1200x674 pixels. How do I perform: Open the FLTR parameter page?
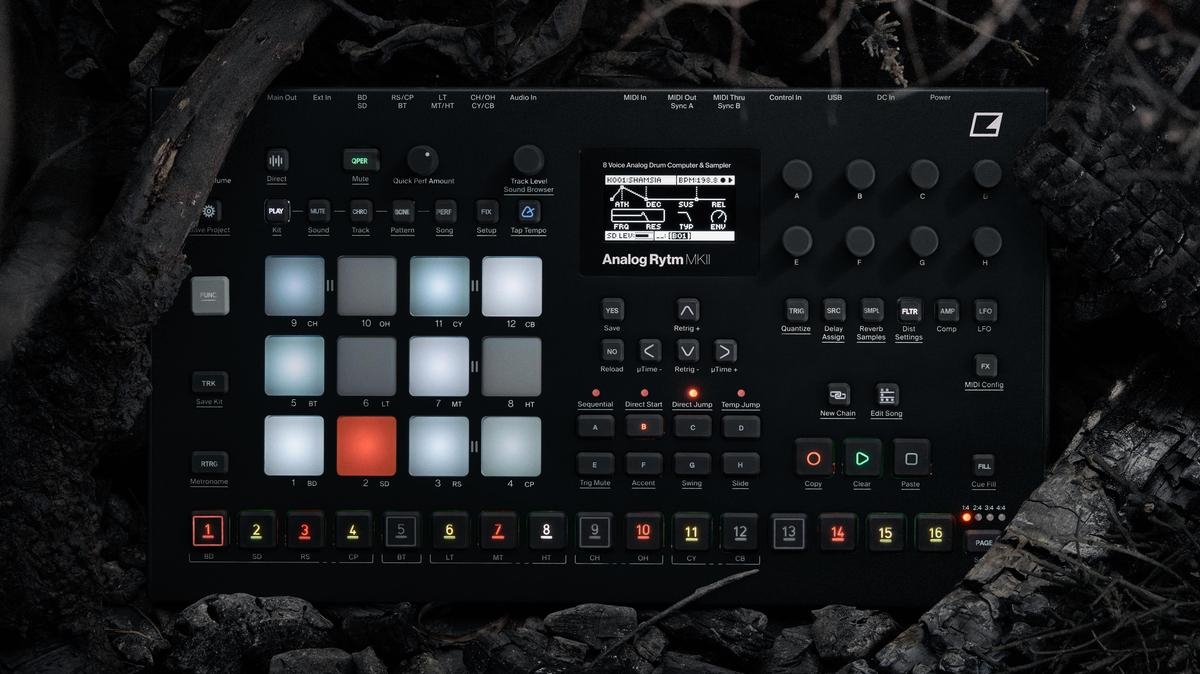click(909, 311)
